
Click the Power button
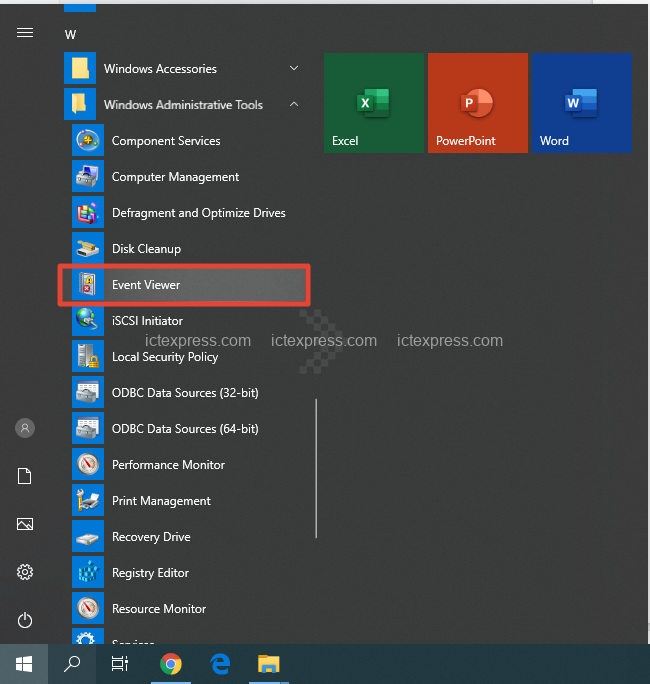(x=25, y=619)
